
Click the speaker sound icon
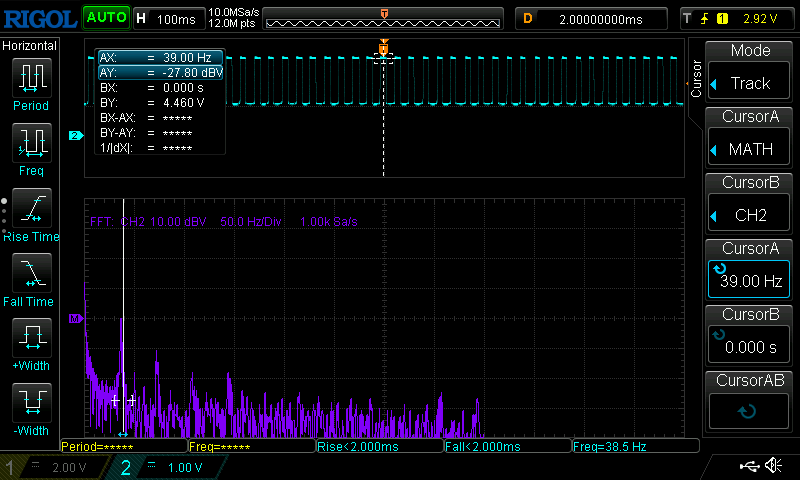click(773, 466)
